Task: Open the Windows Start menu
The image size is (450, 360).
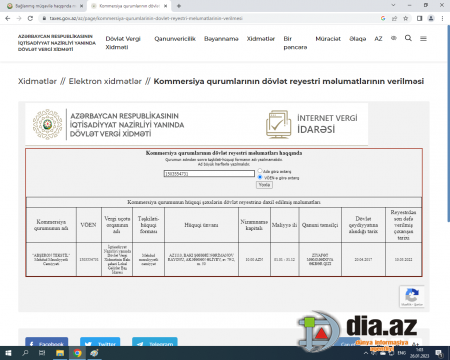Action: (x=8, y=353)
